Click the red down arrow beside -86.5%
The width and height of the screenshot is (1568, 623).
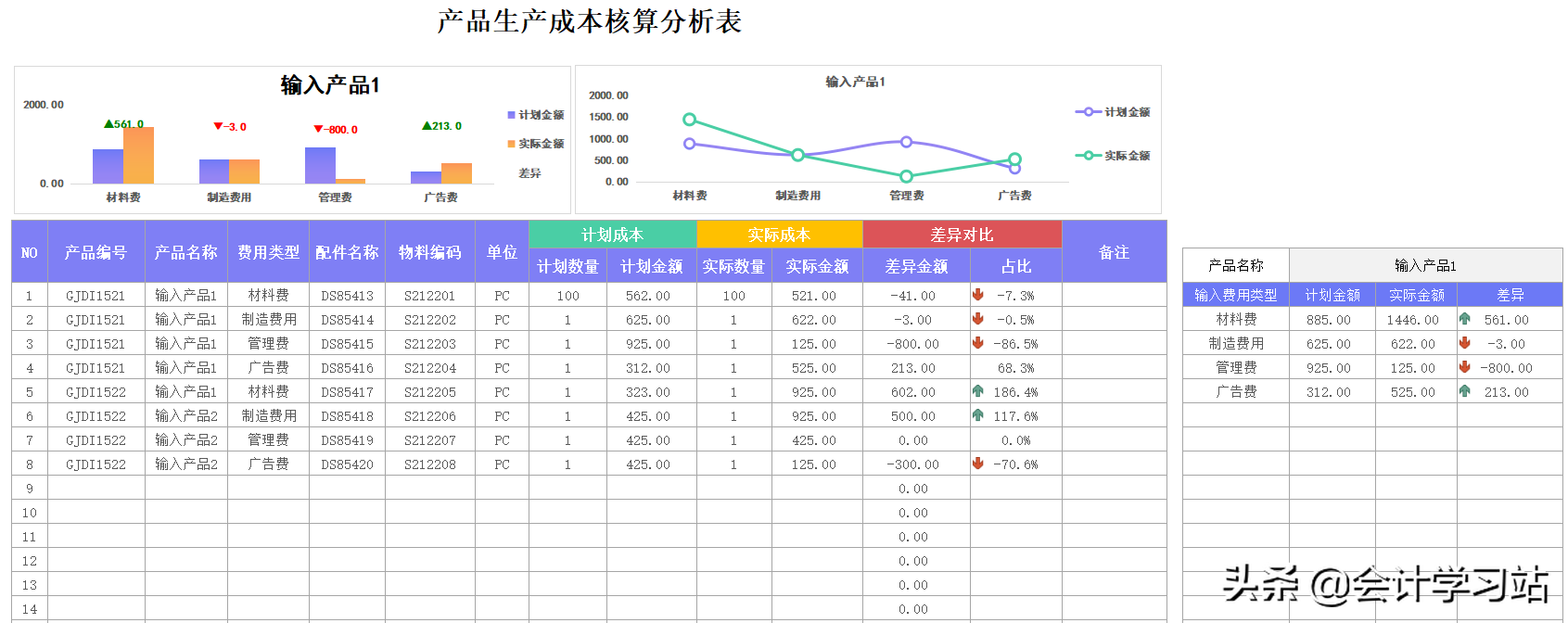point(977,343)
